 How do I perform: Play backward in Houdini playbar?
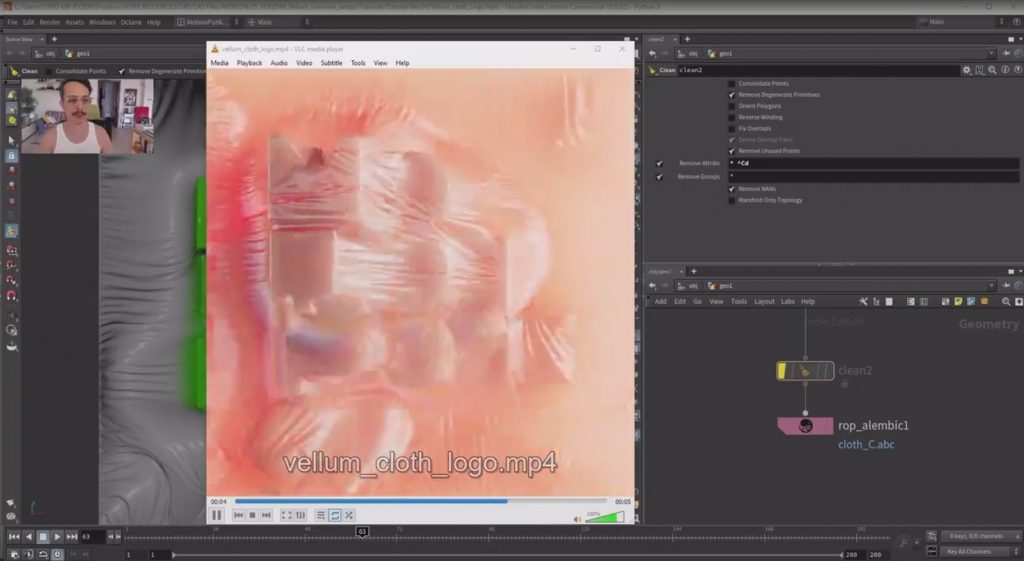(28, 536)
